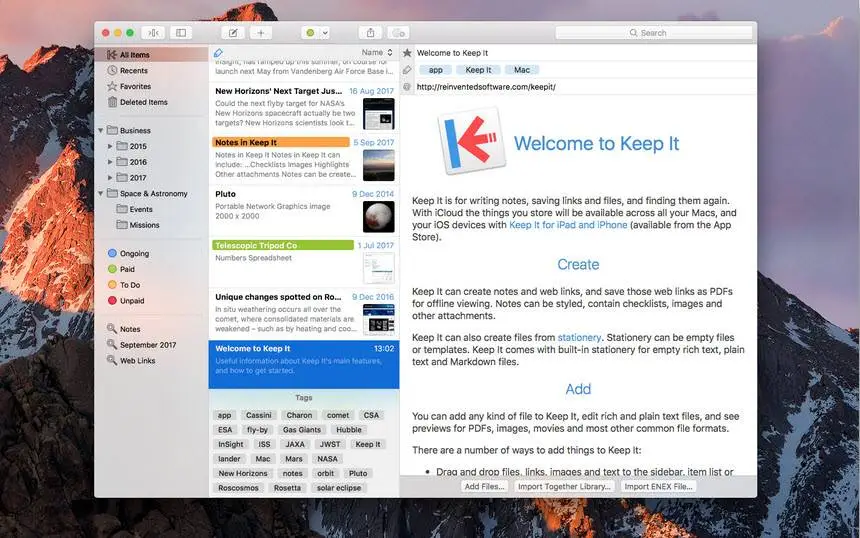Open the stationery link
This screenshot has height=538, width=860.
point(579,338)
